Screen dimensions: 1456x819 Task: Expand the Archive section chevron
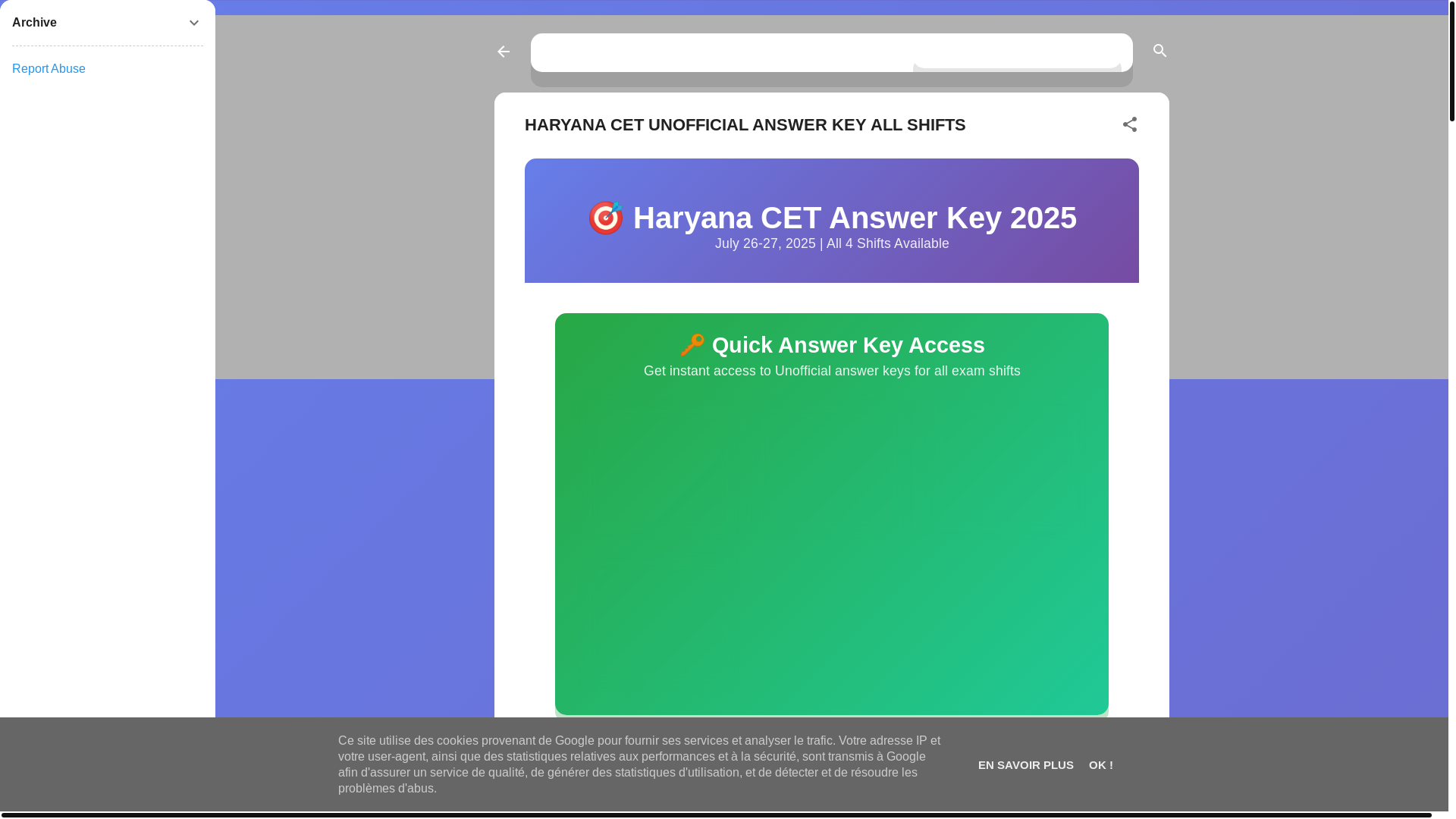(194, 23)
